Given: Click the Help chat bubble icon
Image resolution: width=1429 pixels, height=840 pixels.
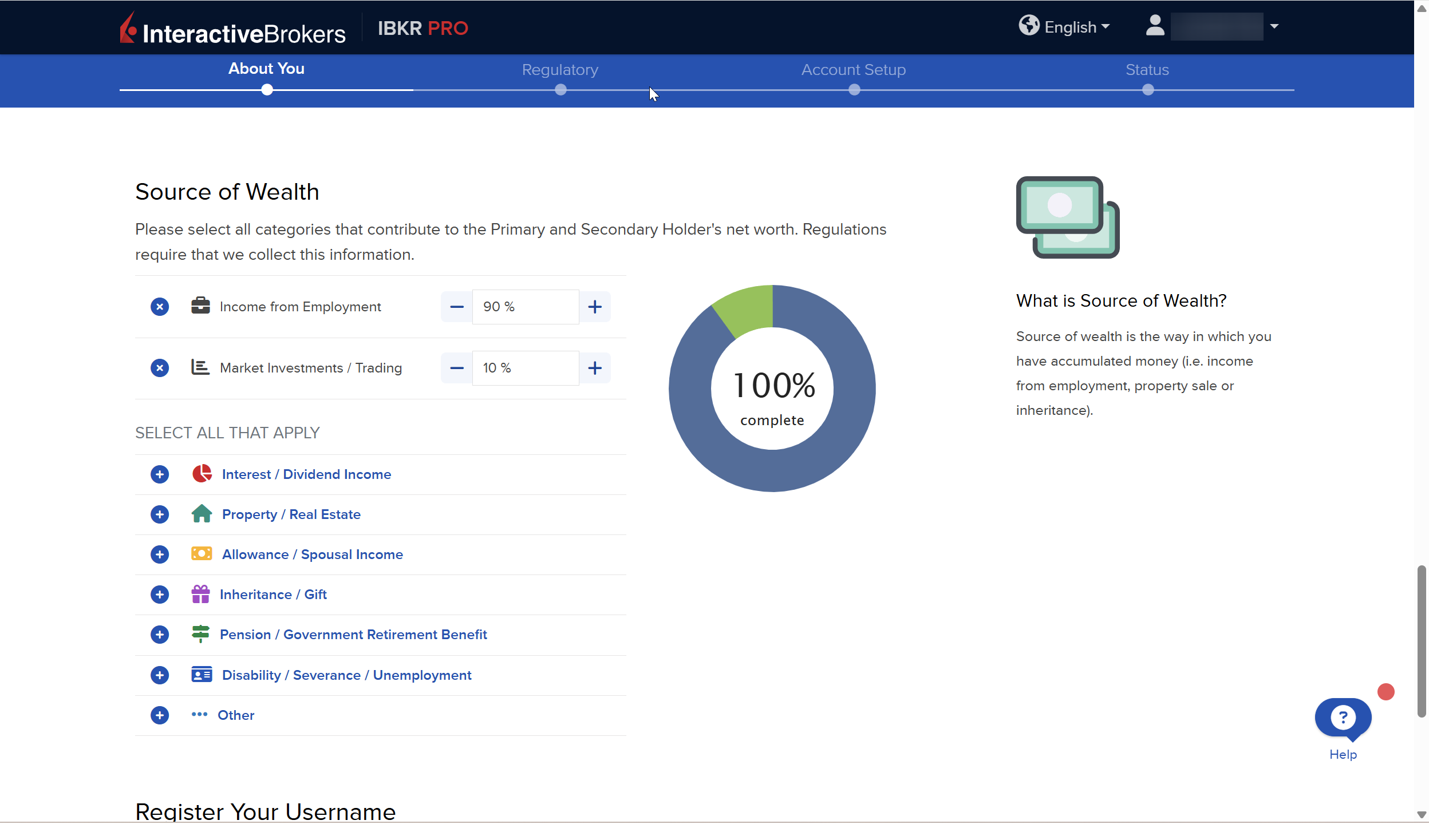Looking at the screenshot, I should (x=1343, y=718).
